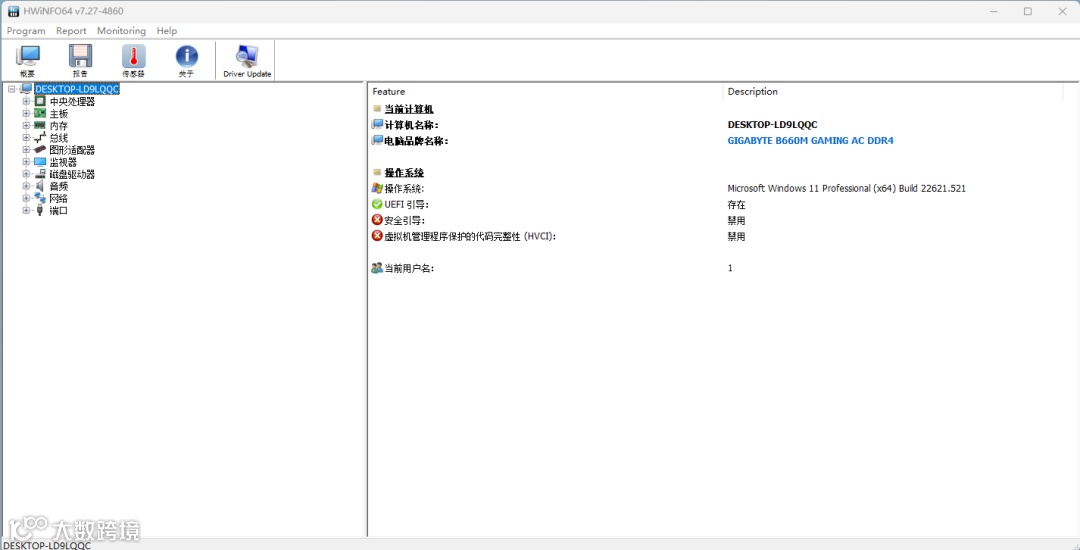Click the monitor icon beside 电脑品牌名称
1080x550 pixels.
click(x=377, y=140)
